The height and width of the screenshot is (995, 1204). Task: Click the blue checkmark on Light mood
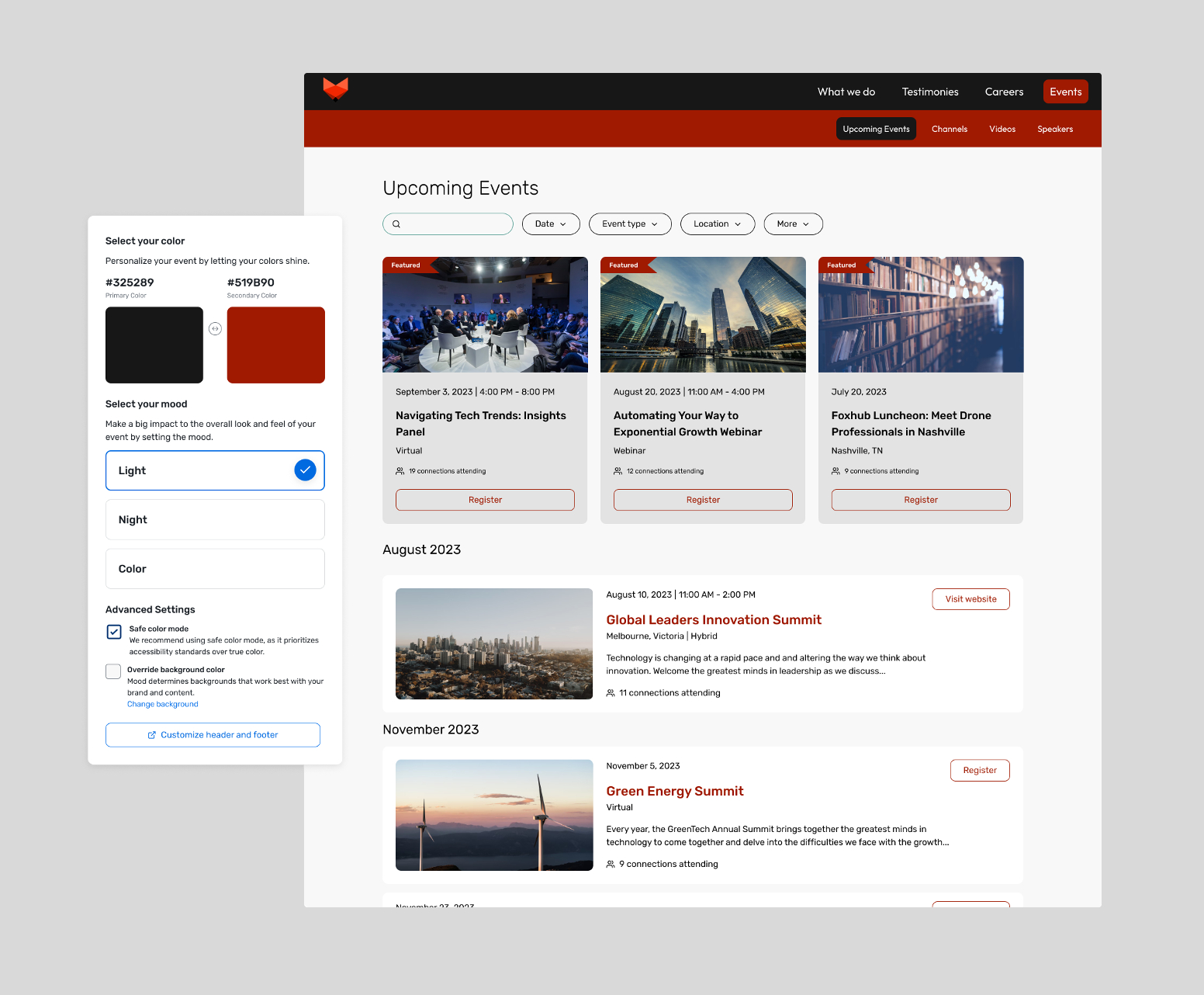[305, 470]
